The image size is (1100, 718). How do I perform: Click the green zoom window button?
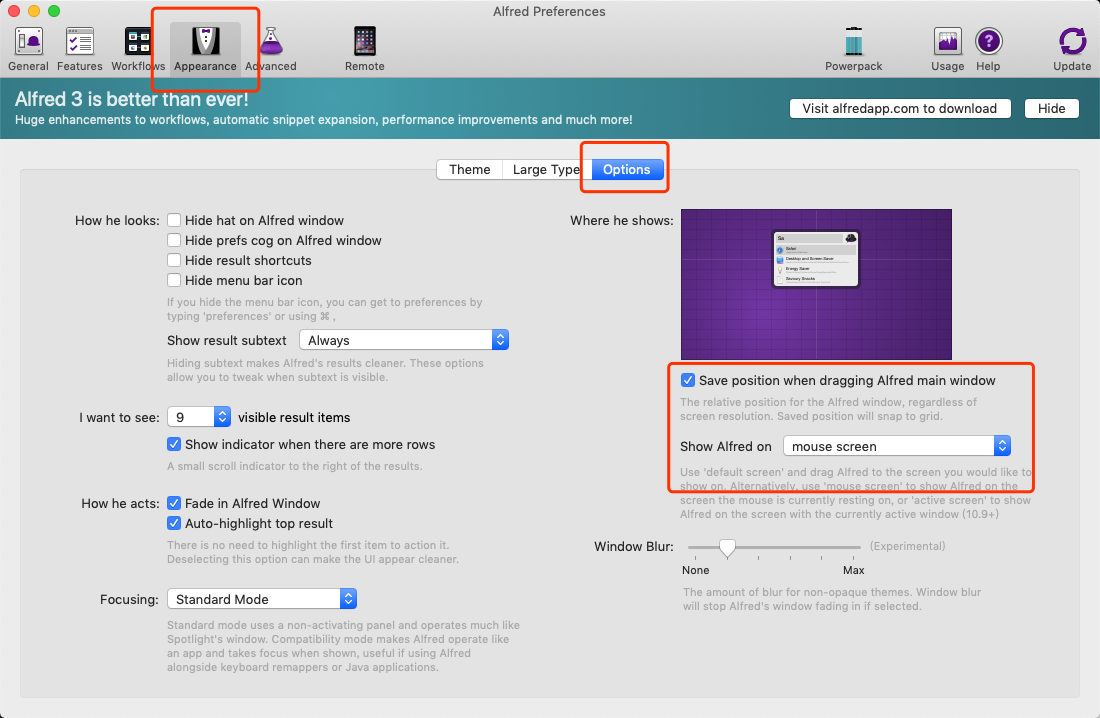coord(54,11)
